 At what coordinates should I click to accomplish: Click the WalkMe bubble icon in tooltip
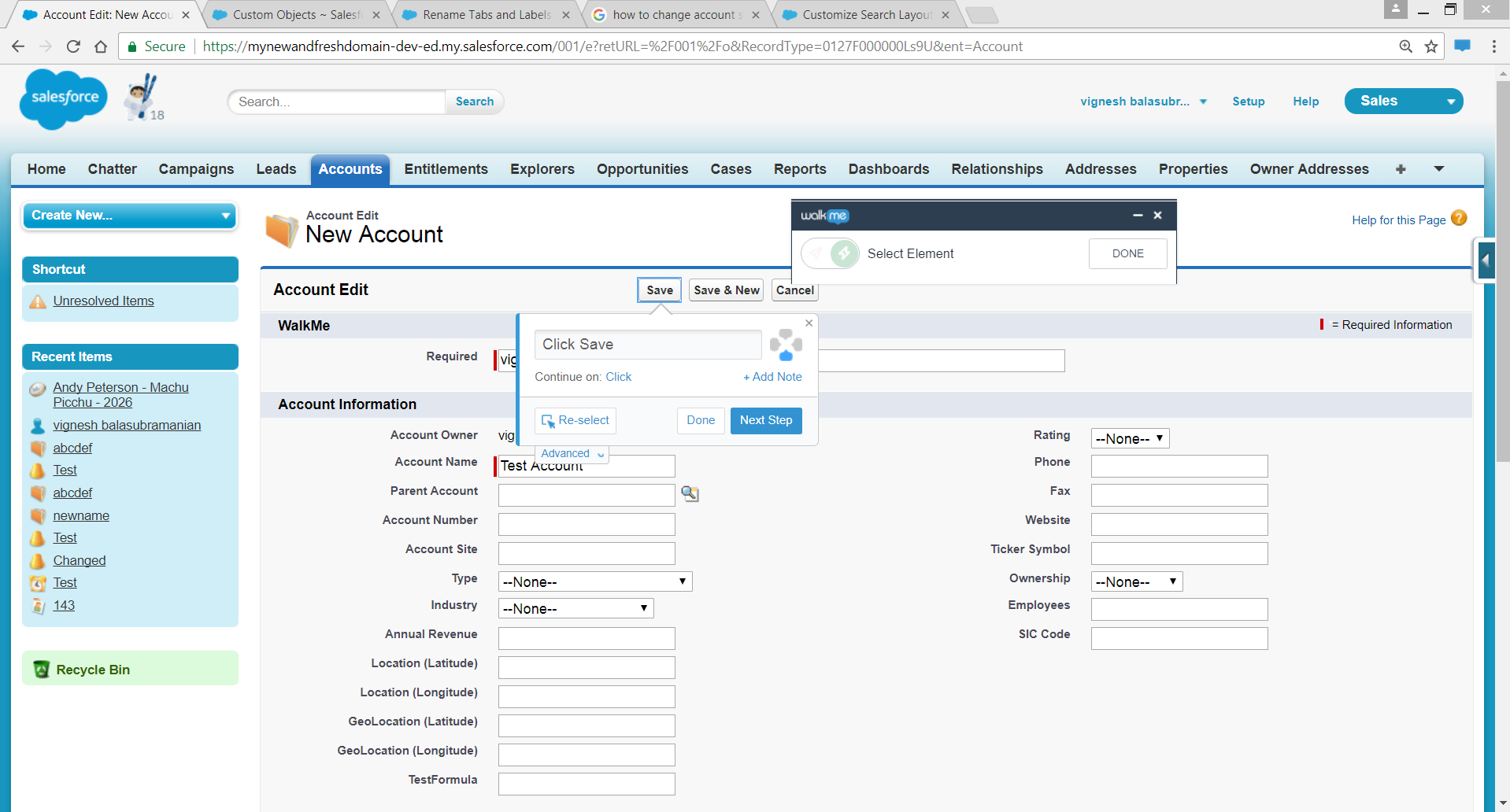786,345
